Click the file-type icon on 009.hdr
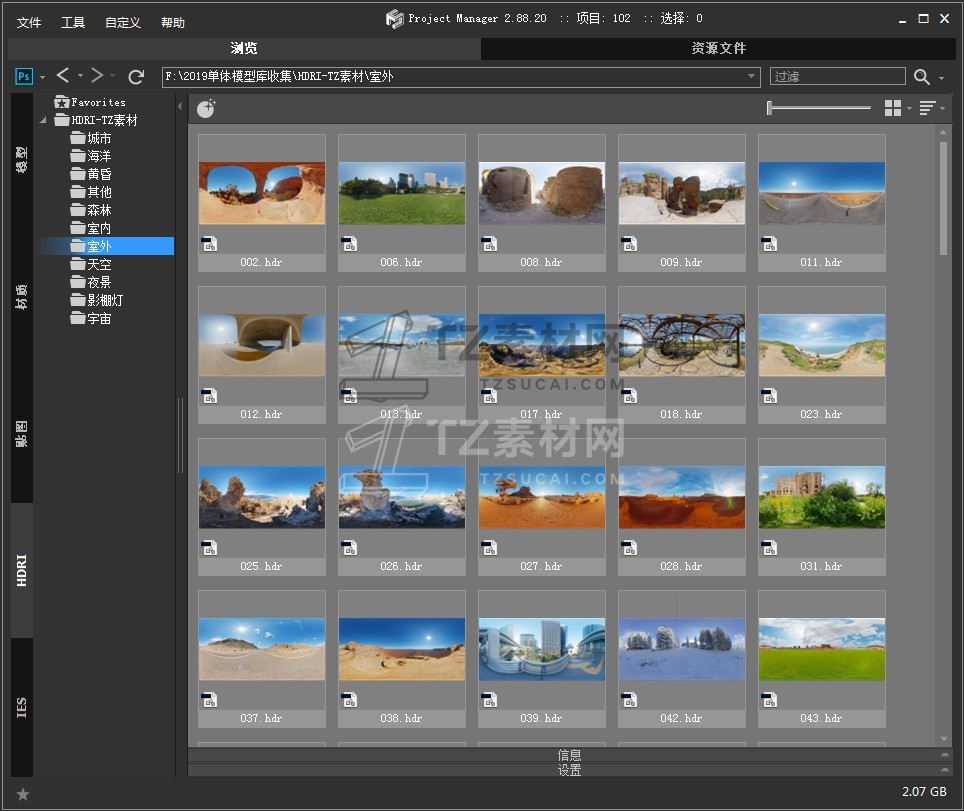Image resolution: width=964 pixels, height=811 pixels. 630,244
